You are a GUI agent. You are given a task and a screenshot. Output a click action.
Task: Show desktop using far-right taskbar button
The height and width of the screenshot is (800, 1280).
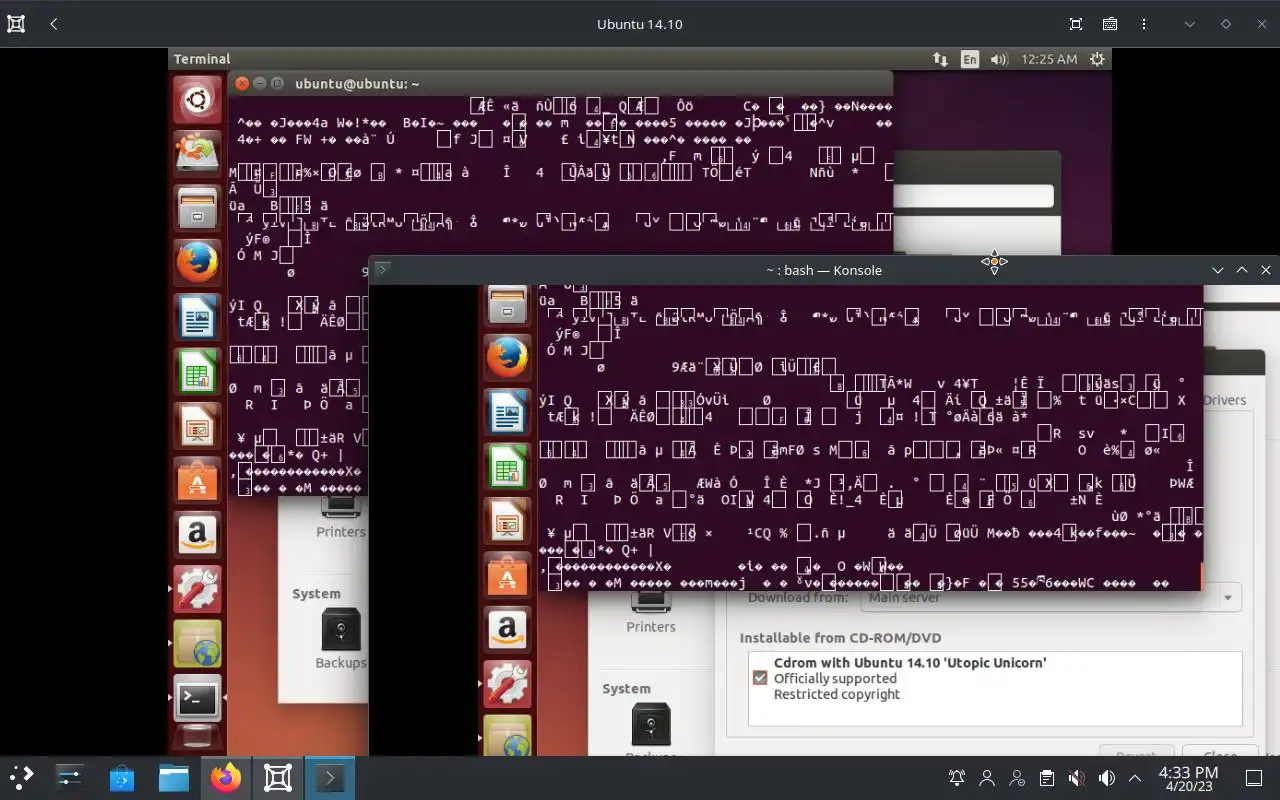coord(1254,777)
